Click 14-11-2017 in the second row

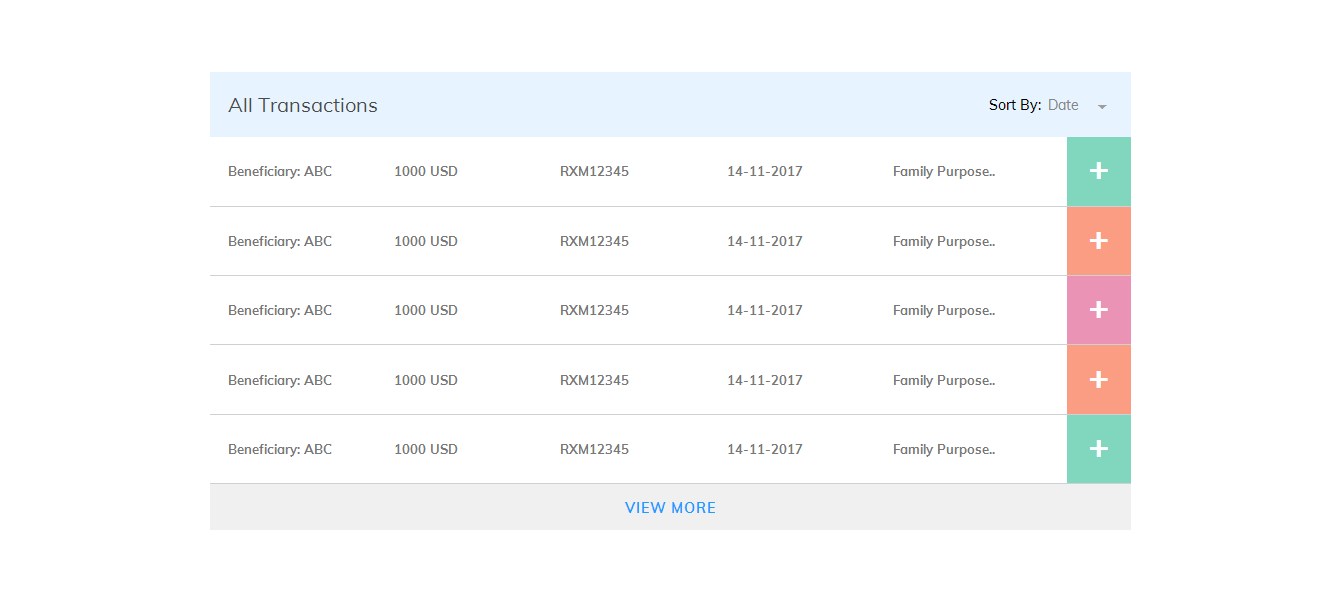pyautogui.click(x=765, y=241)
